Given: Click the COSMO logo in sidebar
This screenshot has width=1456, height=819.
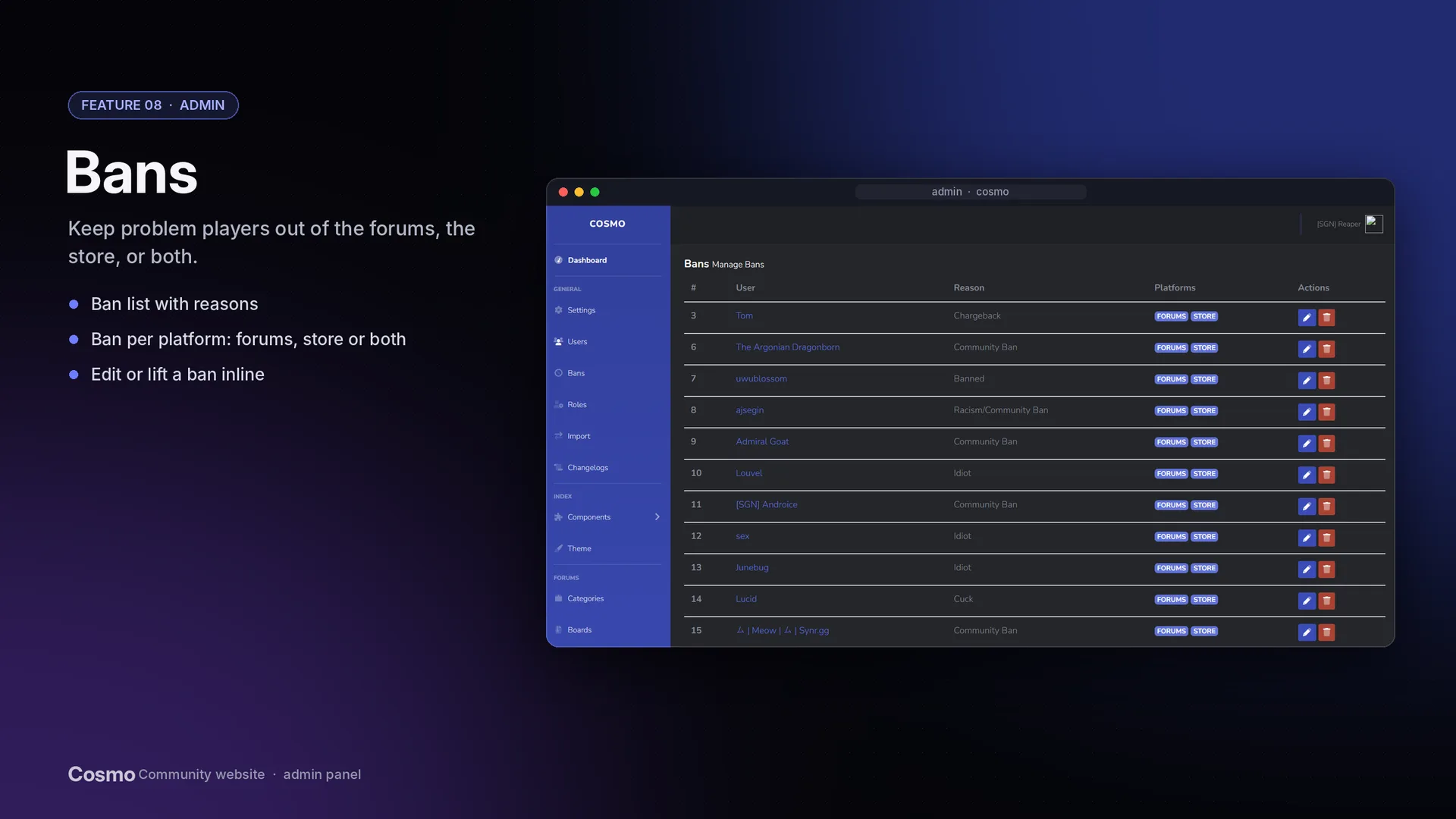Looking at the screenshot, I should pos(607,224).
